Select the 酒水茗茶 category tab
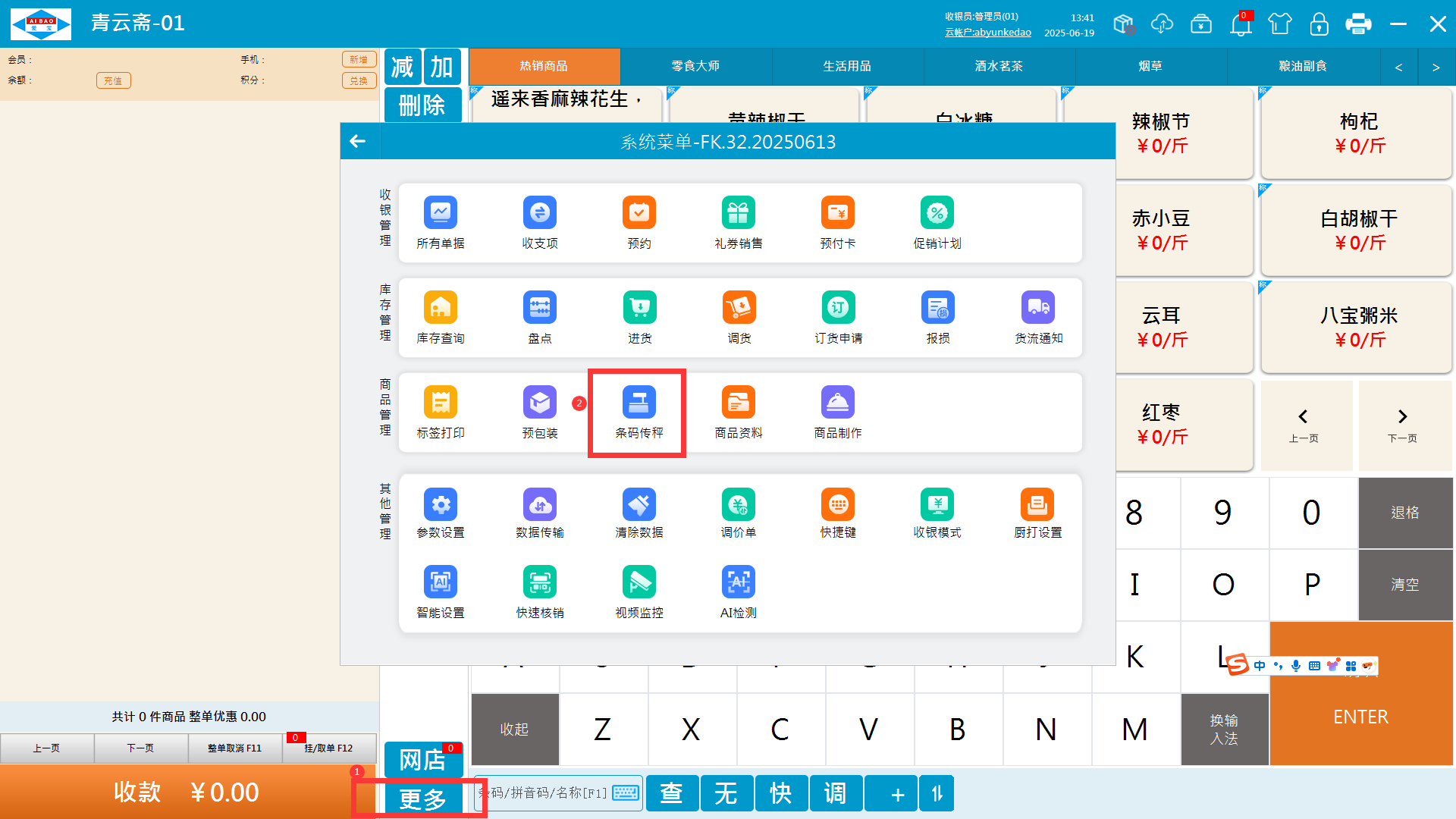Viewport: 1456px width, 819px height. pos(999,67)
